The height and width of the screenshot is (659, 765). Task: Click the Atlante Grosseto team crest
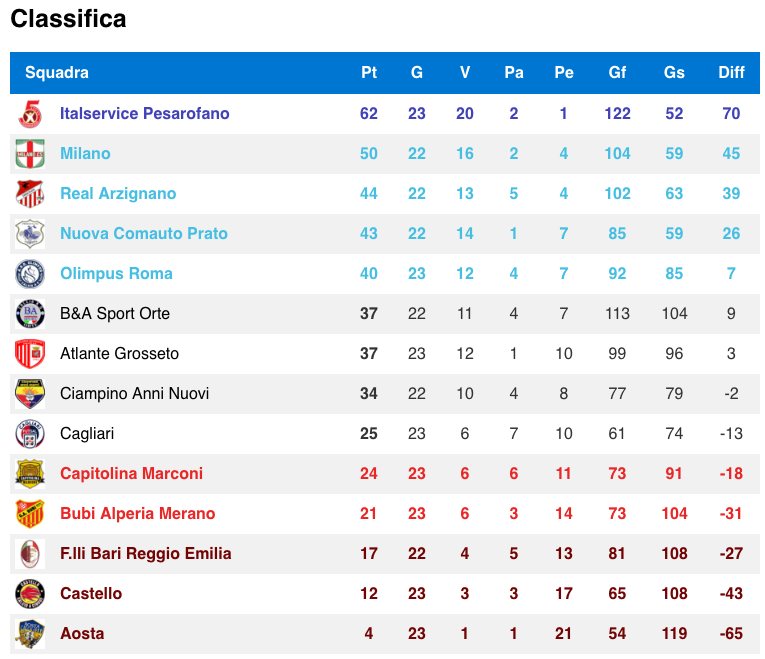pos(30,354)
